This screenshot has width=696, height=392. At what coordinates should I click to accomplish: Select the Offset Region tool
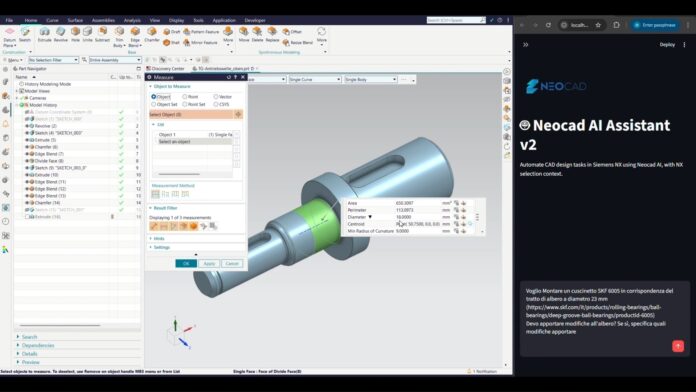292,32
